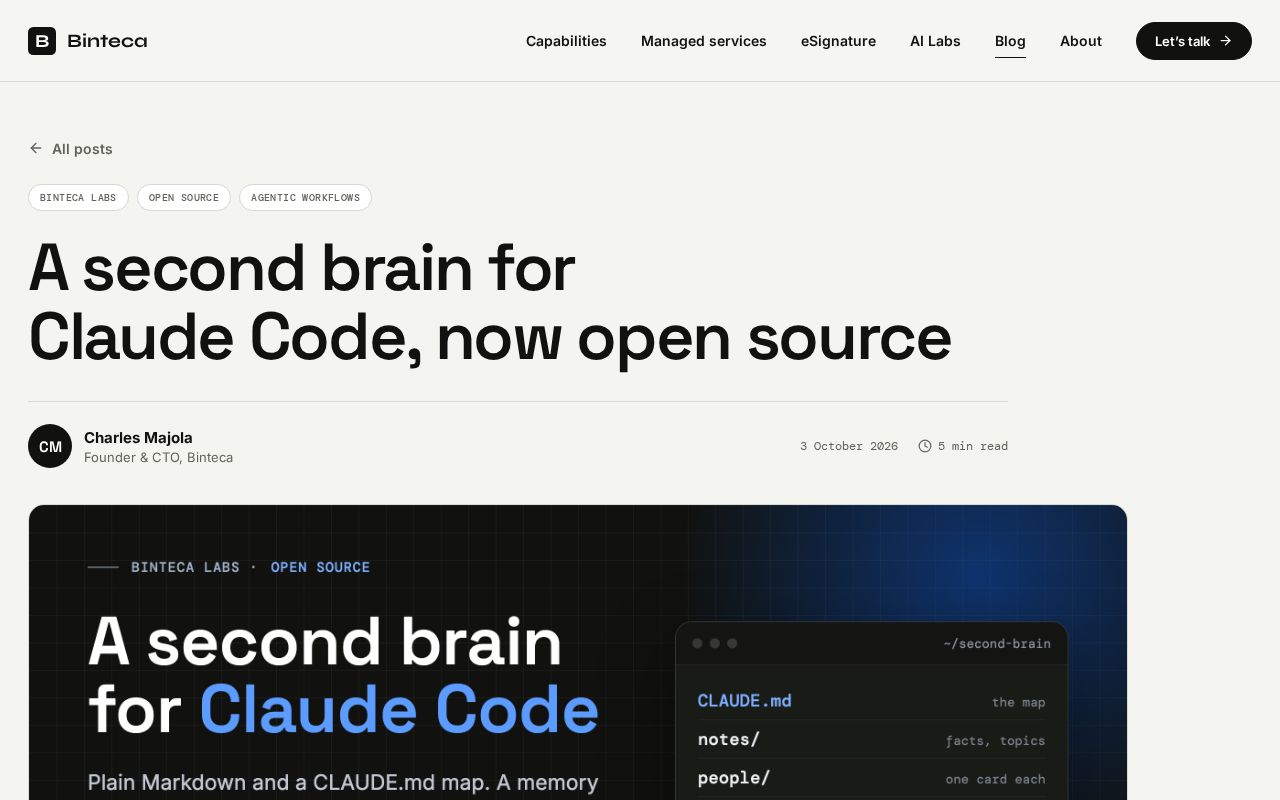Viewport: 1280px width, 800px height.
Task: Click OPEN SOURCE label inside hero banner
Action: (x=320, y=567)
